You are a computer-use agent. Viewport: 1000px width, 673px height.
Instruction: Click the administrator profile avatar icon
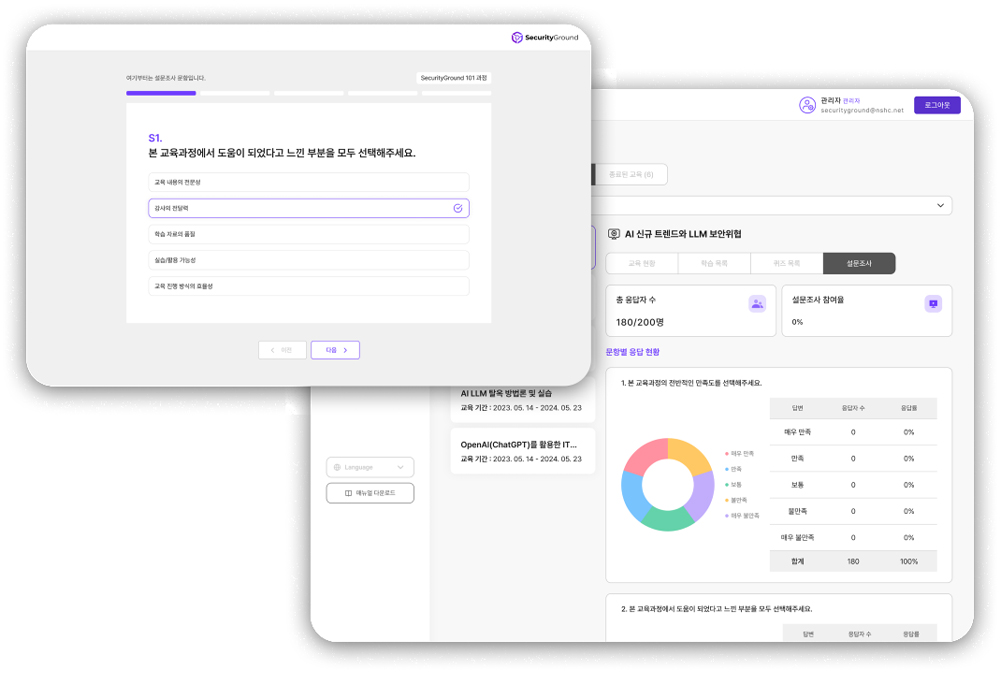(807, 105)
